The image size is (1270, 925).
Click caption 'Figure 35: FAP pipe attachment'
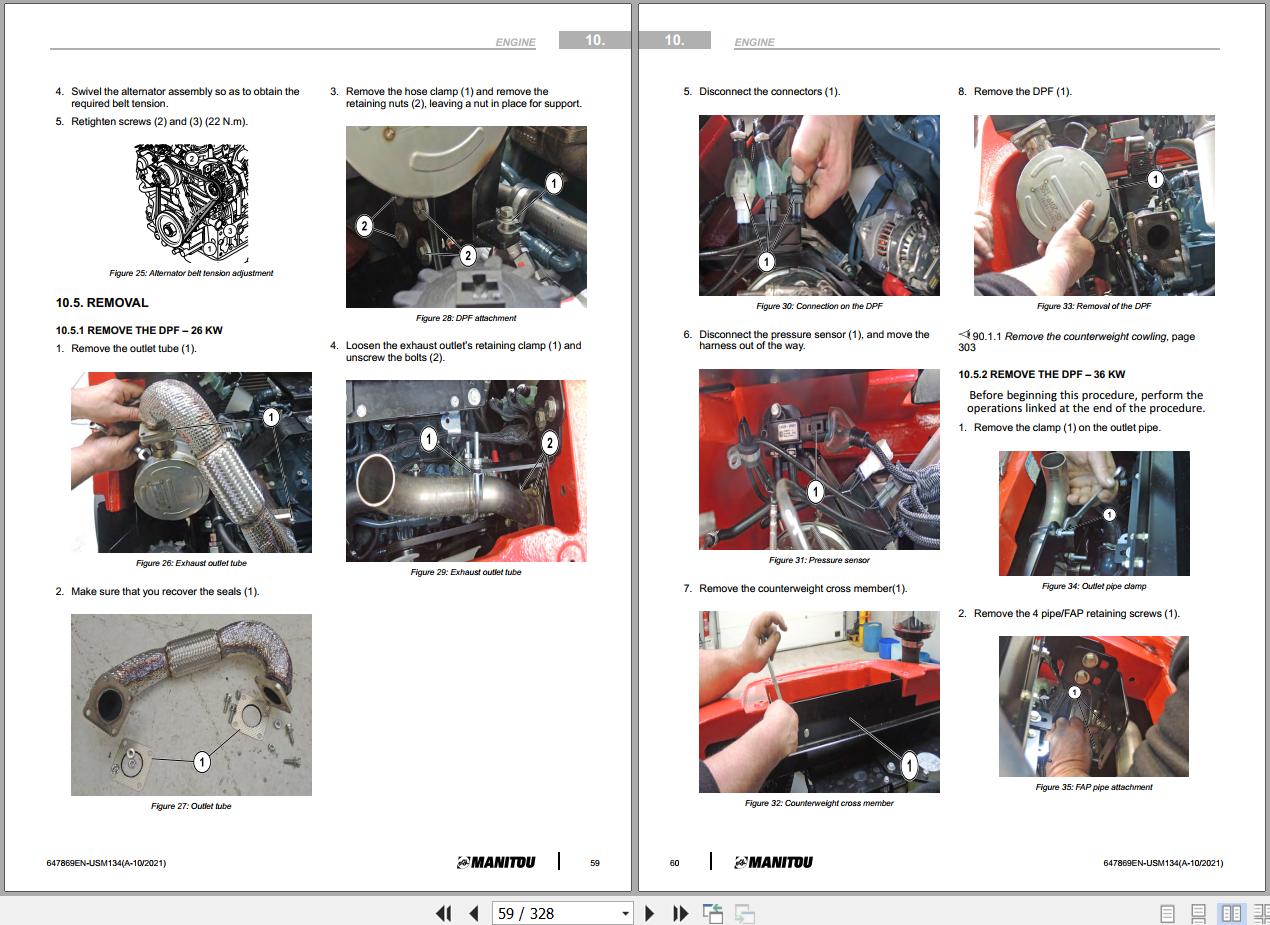[x=1094, y=787]
